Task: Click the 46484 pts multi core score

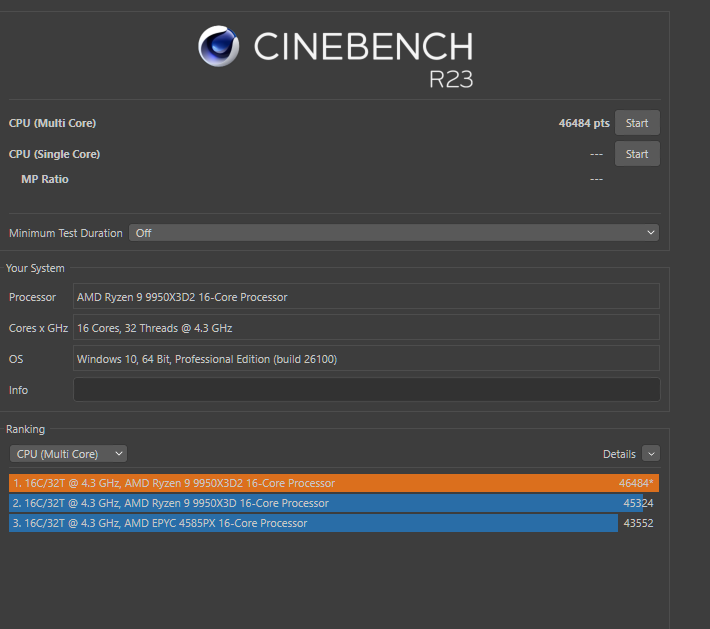Action: click(x=584, y=123)
